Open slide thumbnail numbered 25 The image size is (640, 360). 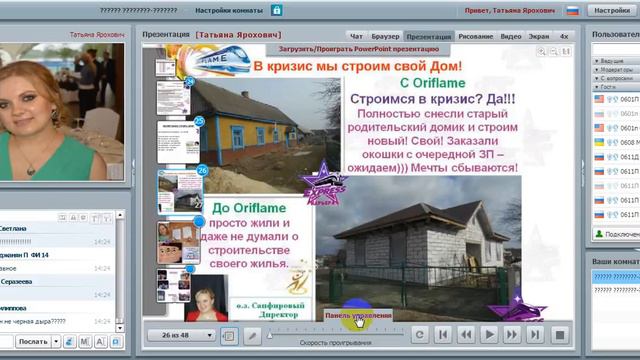[x=178, y=142]
